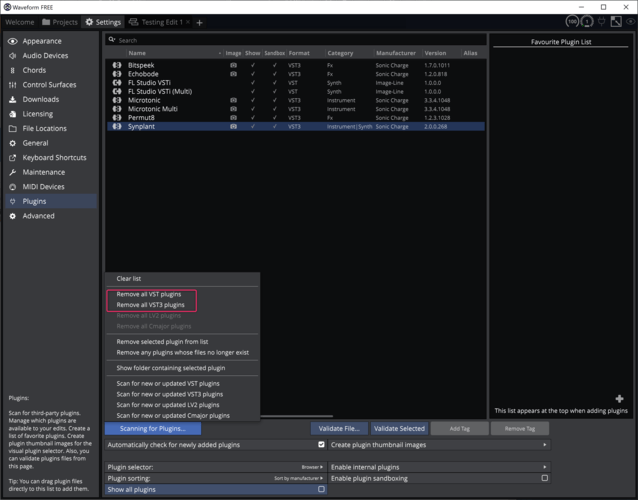Click the Category column header

coord(340,53)
